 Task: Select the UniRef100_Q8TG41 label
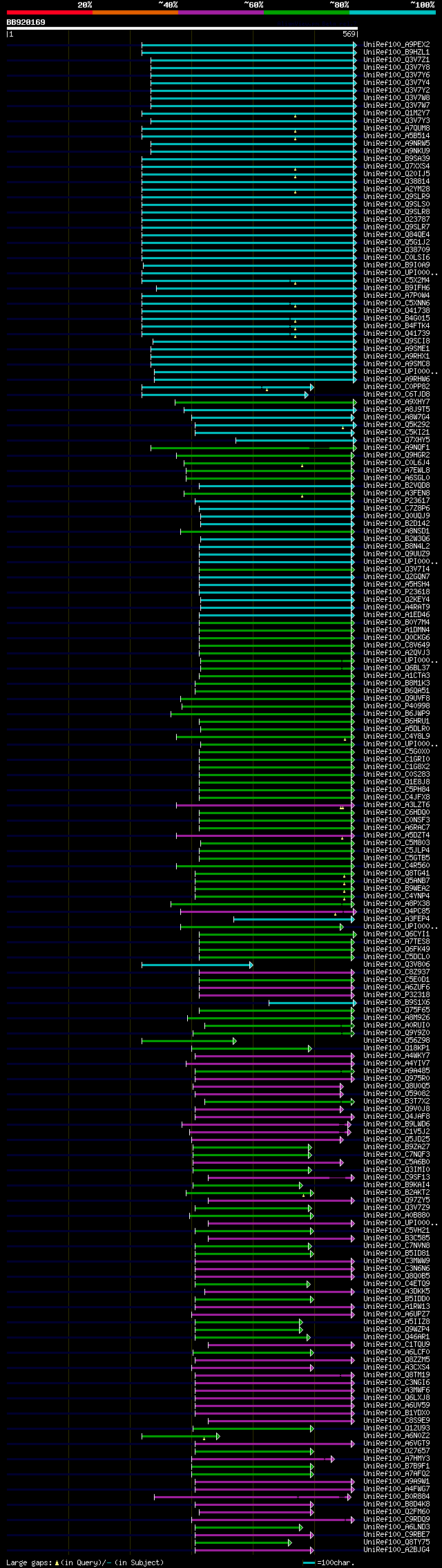[396, 873]
